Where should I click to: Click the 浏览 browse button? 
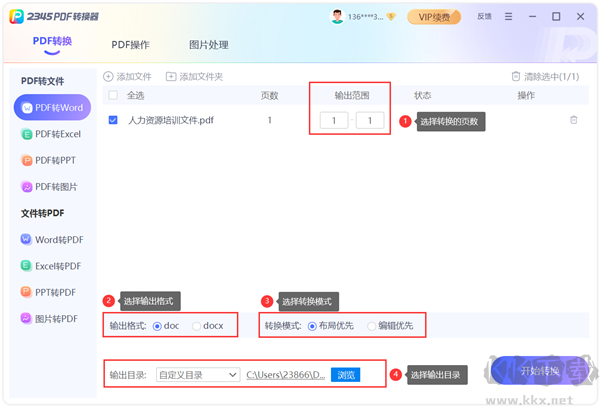346,375
